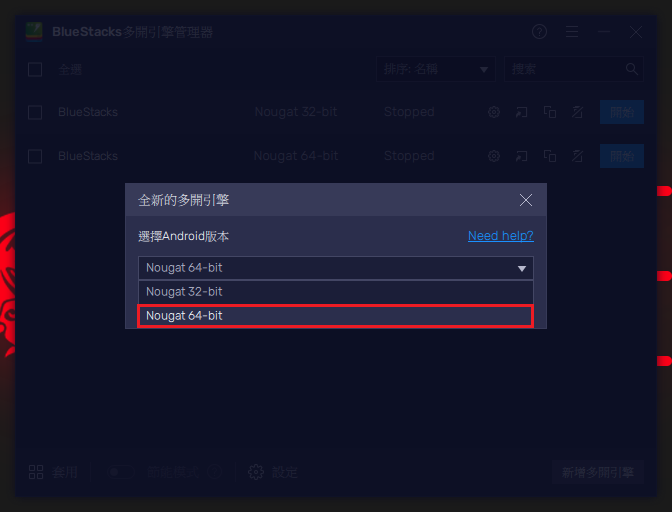Clone the Nougat 64-bit instance
Viewport: 672px width, 512px height.
pos(550,156)
